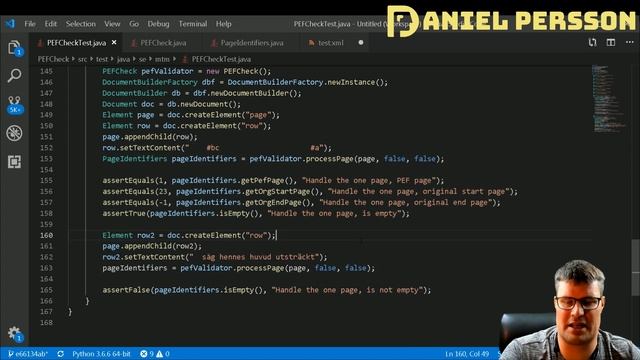Screen dimensions: 640x360
Task: Open the Selection menu
Action: (x=81, y=24)
